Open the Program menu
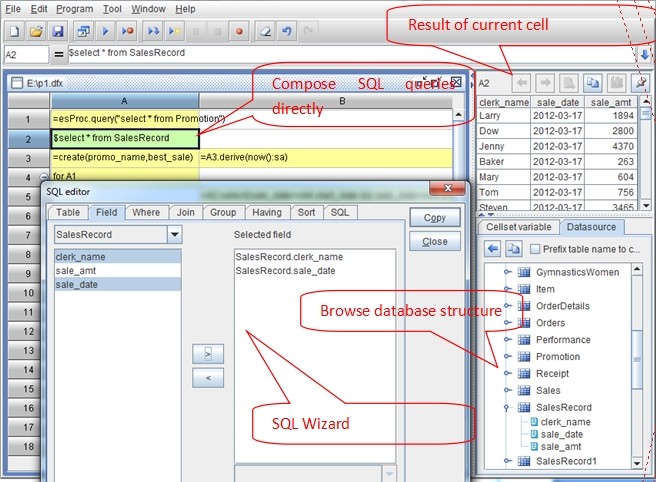656x482 pixels. click(x=74, y=9)
